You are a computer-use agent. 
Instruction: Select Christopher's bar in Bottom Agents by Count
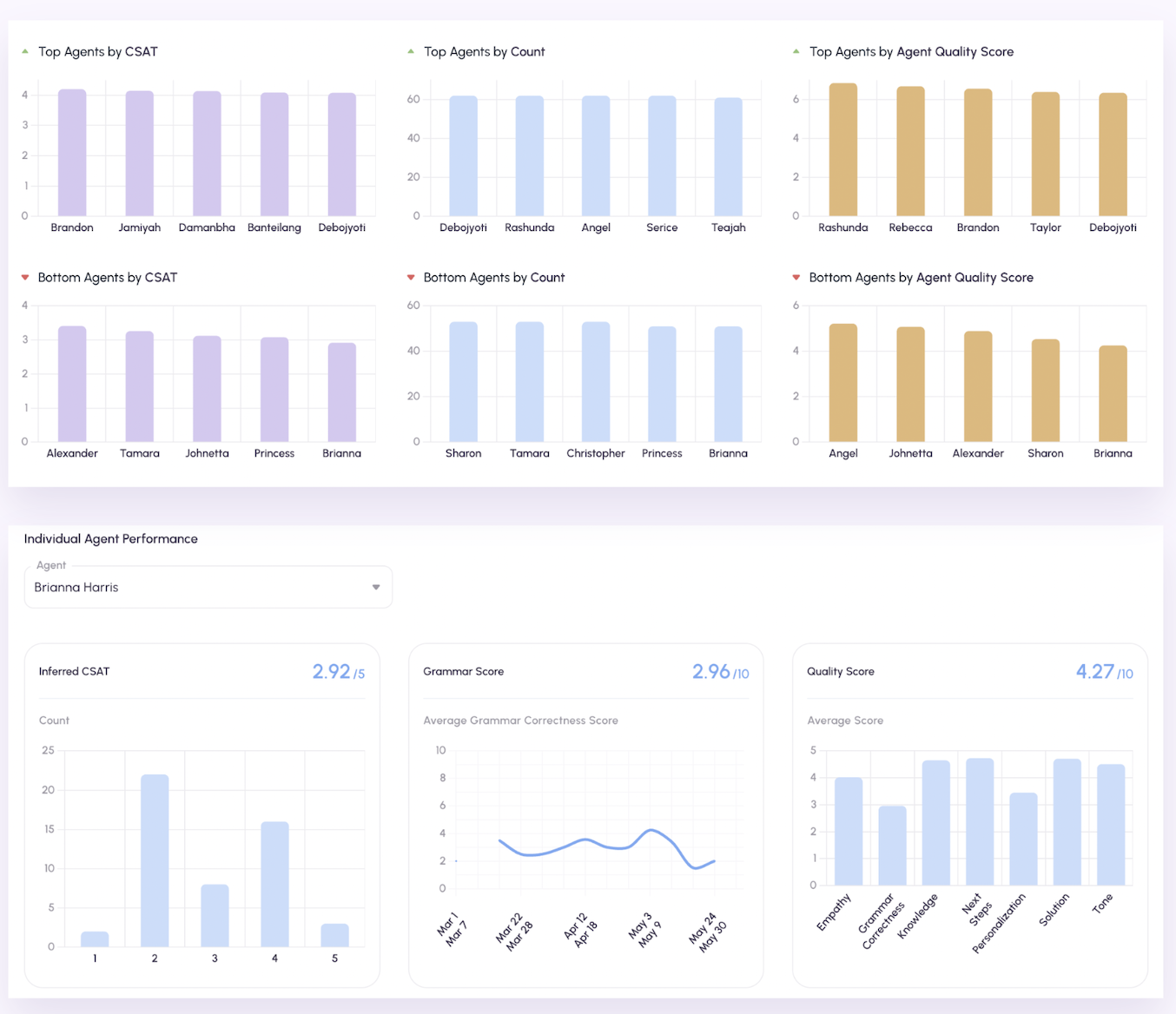(596, 382)
